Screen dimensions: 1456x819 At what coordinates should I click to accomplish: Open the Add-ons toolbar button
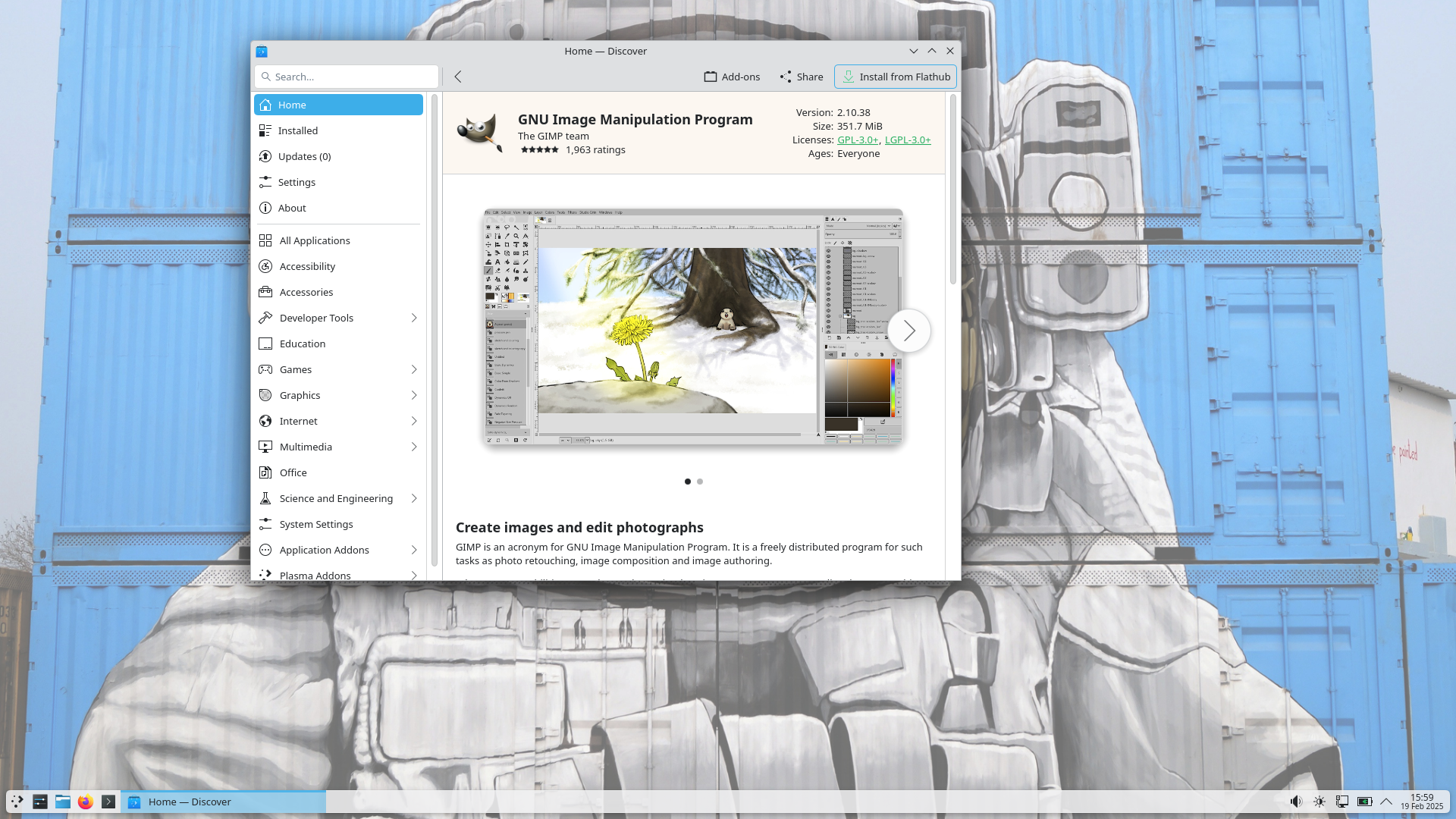[x=732, y=77]
